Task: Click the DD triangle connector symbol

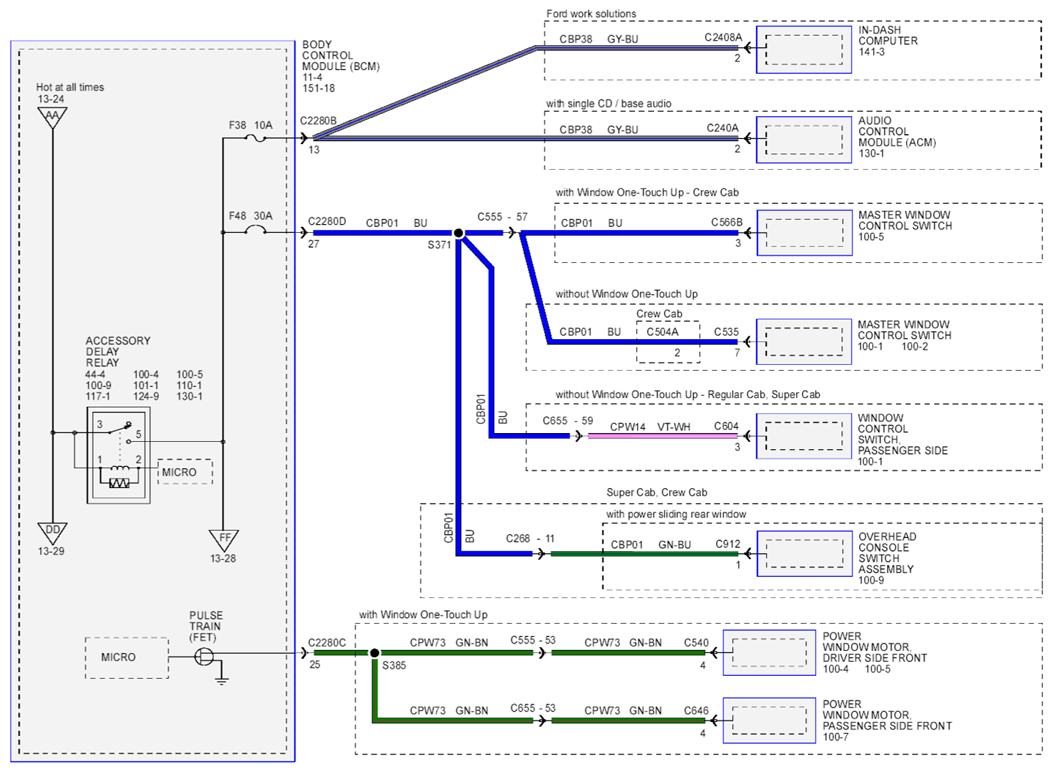Action: (52, 532)
